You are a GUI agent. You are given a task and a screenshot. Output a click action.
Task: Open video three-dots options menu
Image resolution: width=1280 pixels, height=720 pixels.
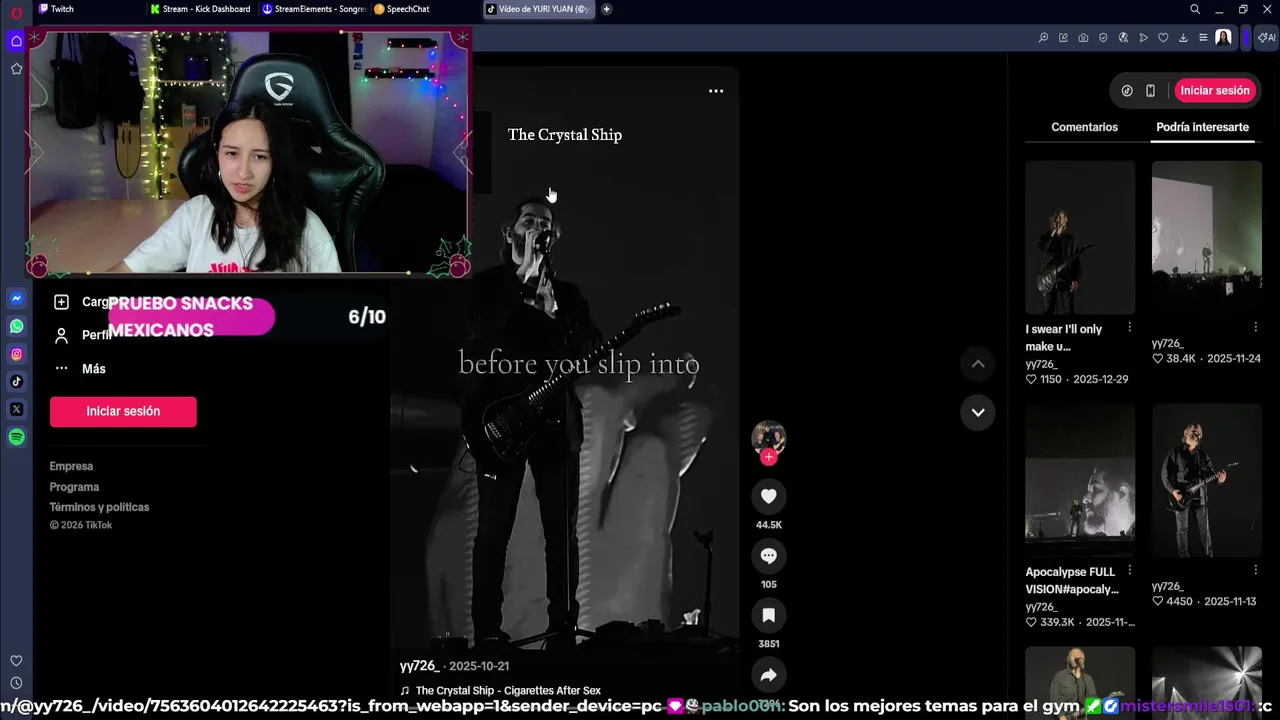(x=716, y=91)
